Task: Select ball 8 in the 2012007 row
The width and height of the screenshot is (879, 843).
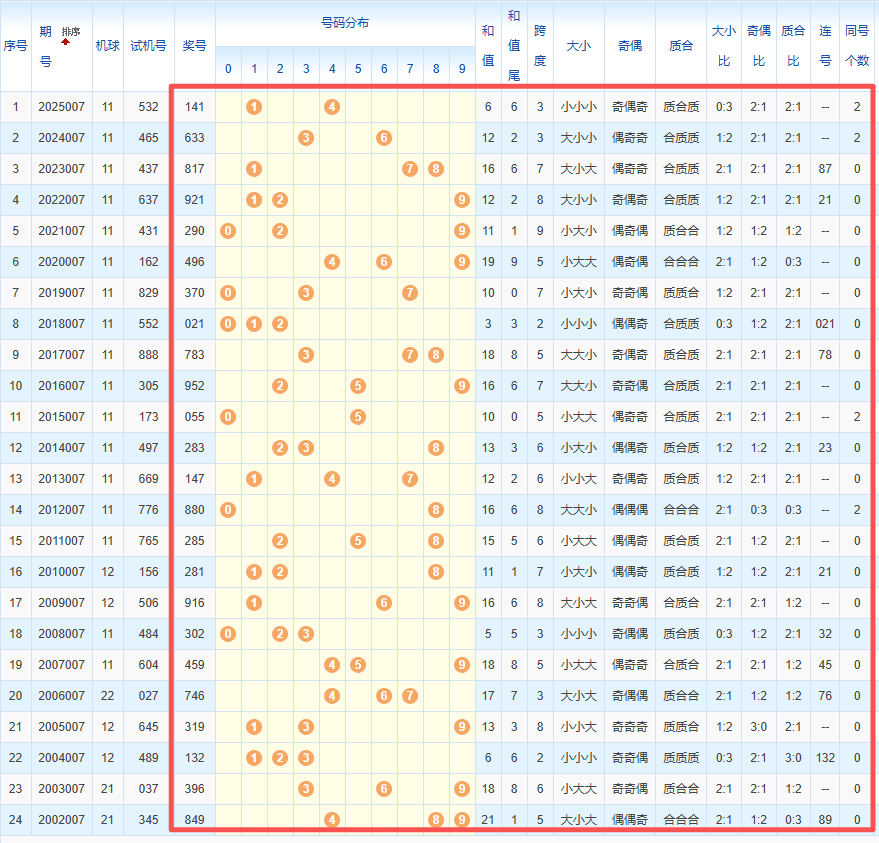Action: [x=436, y=510]
